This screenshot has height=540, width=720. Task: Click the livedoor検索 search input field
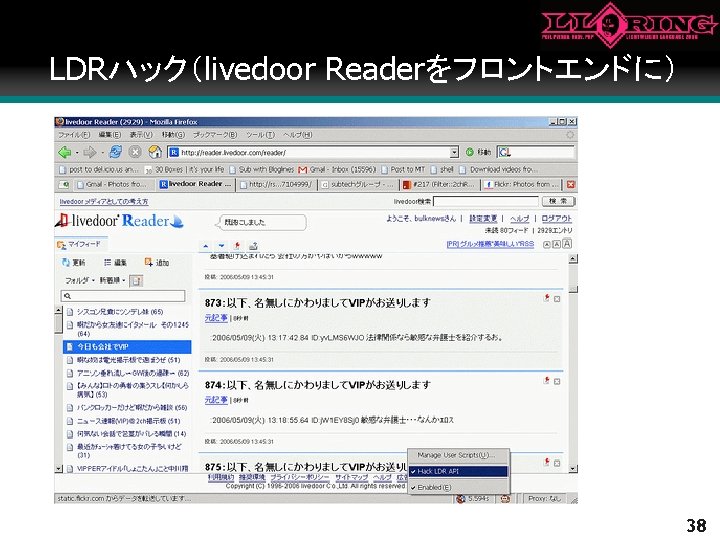pos(486,201)
